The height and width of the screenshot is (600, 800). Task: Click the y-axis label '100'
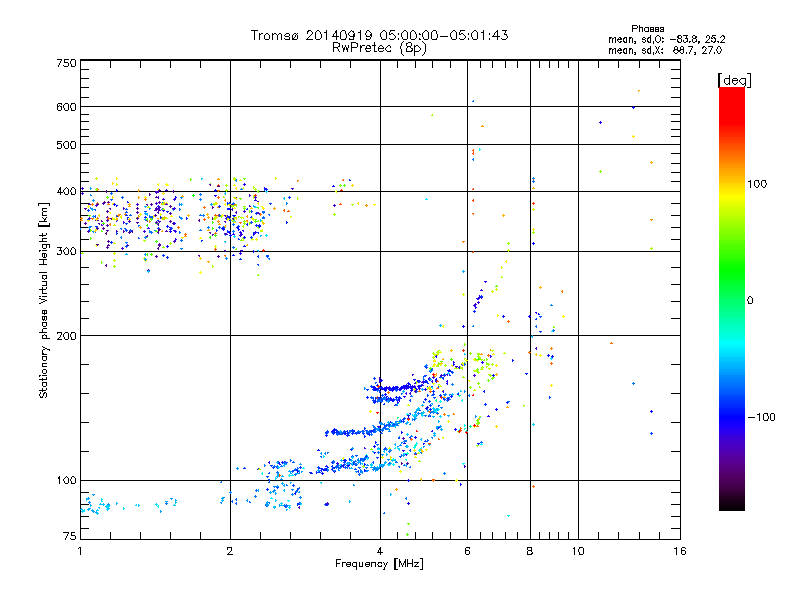66,480
